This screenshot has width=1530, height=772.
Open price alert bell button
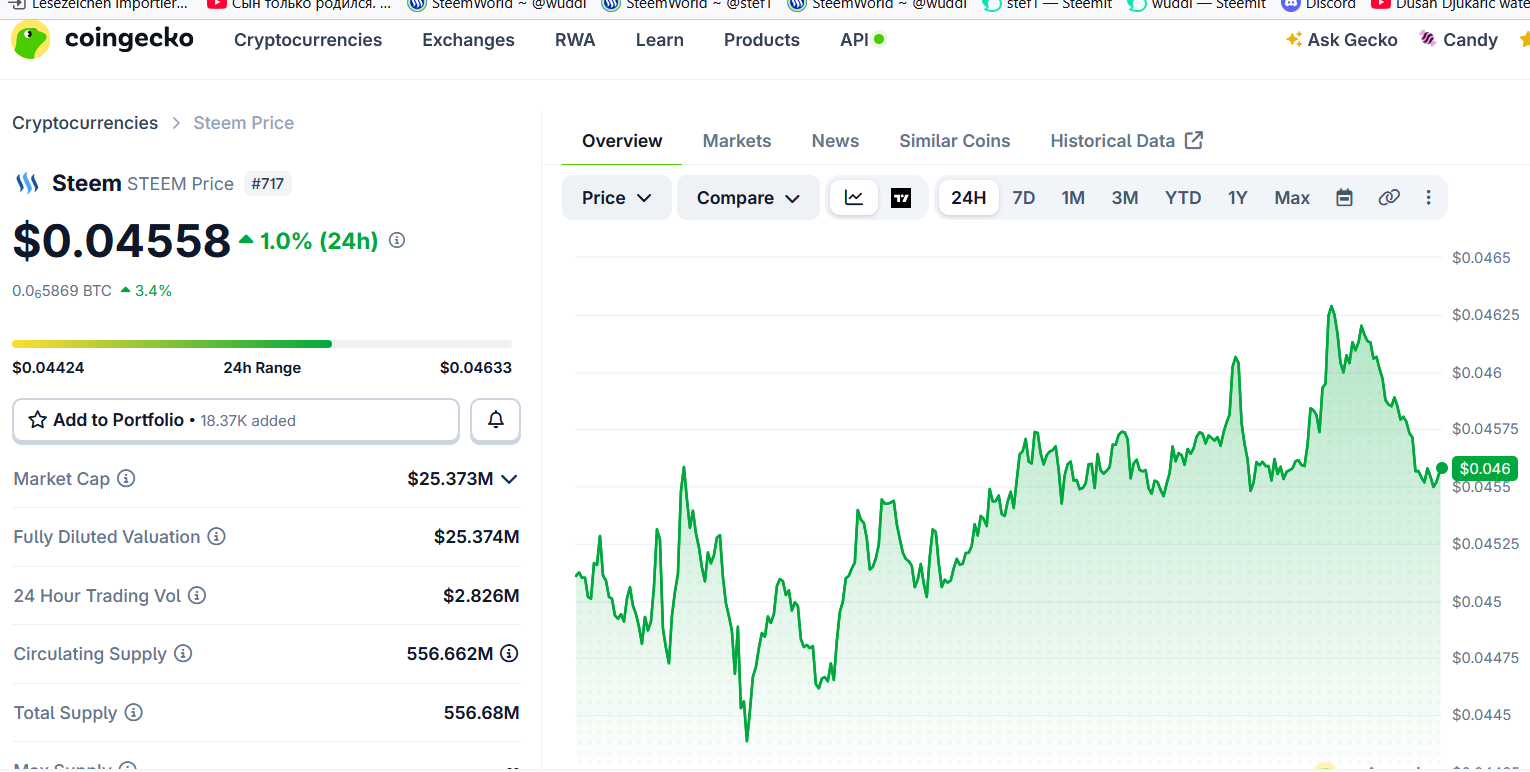[495, 420]
